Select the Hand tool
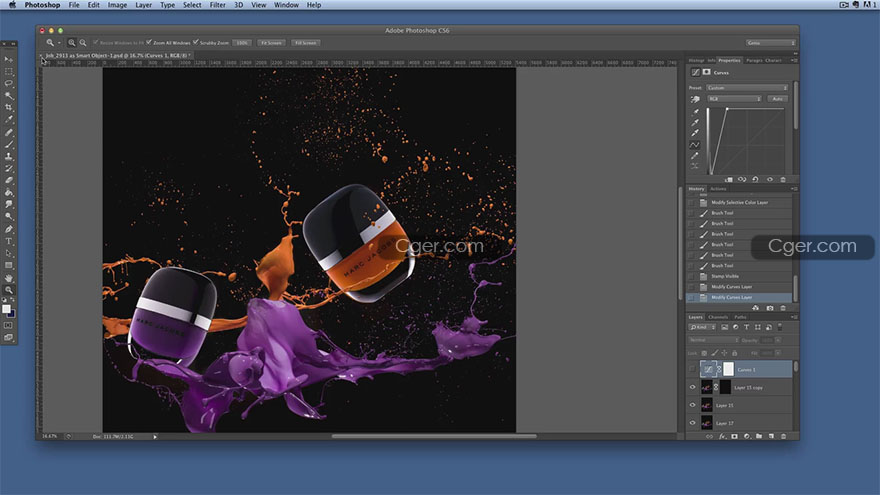The width and height of the screenshot is (880, 495). [x=8, y=278]
